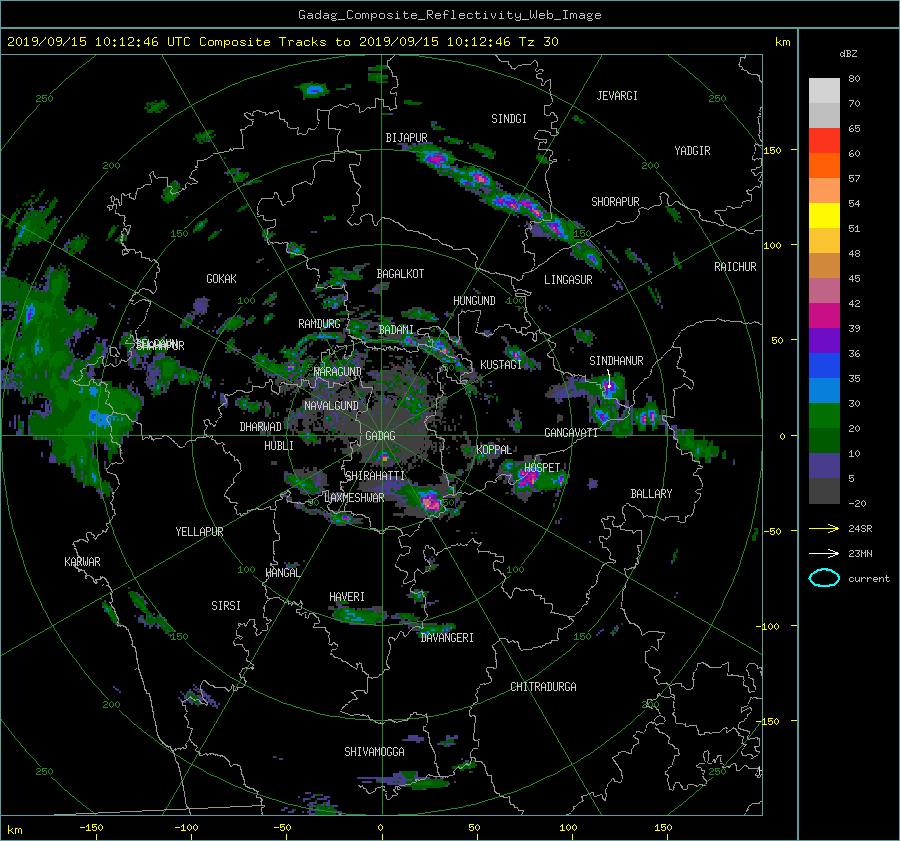The width and height of the screenshot is (900, 841).
Task: Click the KARWAR city label
Action: (83, 562)
